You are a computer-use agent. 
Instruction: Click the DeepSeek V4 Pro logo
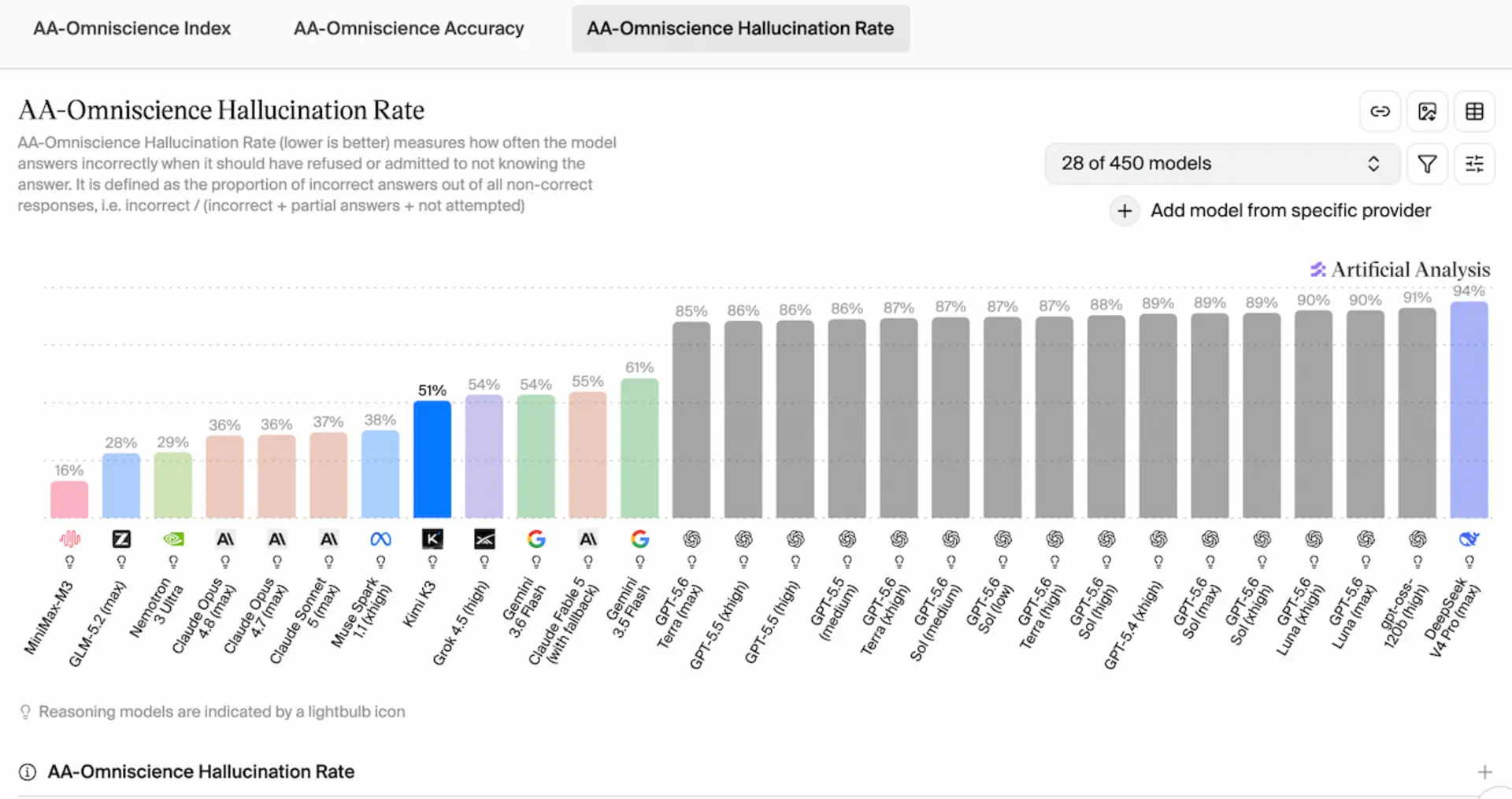pyautogui.click(x=1469, y=538)
